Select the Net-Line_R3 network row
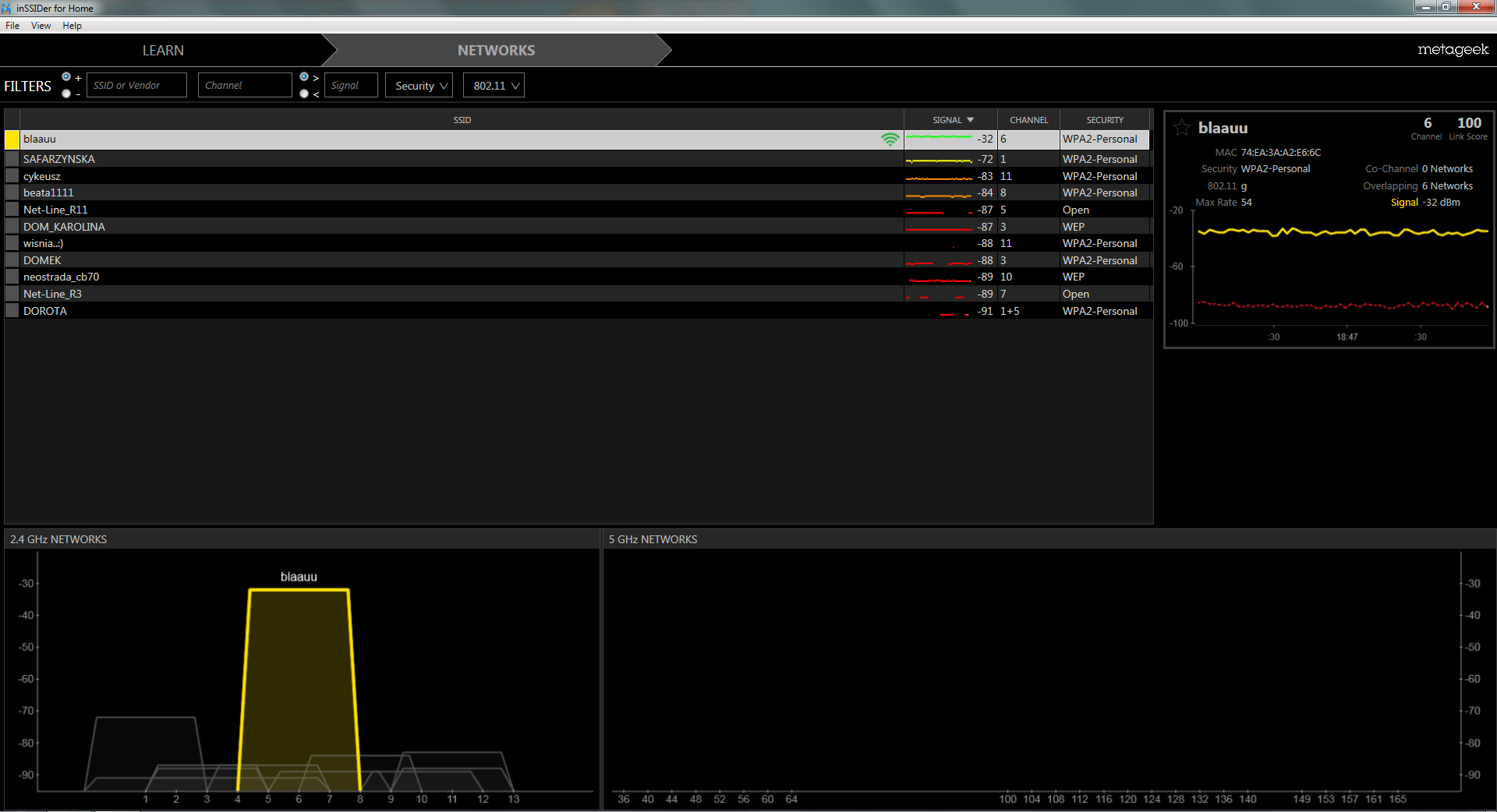 tap(578, 294)
